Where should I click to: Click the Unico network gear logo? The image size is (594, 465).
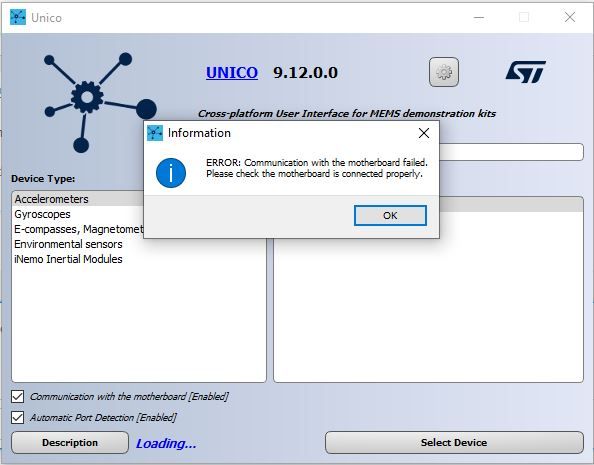tap(99, 103)
